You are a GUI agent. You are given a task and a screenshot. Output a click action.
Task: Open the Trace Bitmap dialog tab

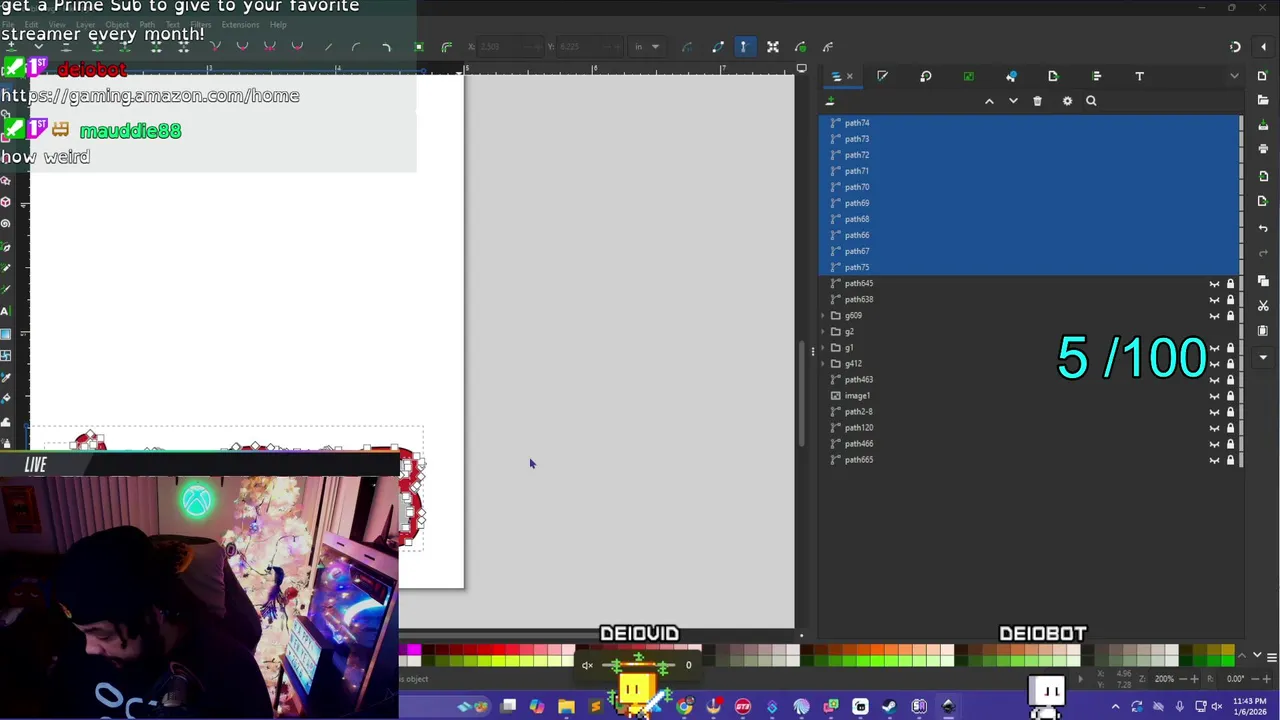click(x=968, y=76)
